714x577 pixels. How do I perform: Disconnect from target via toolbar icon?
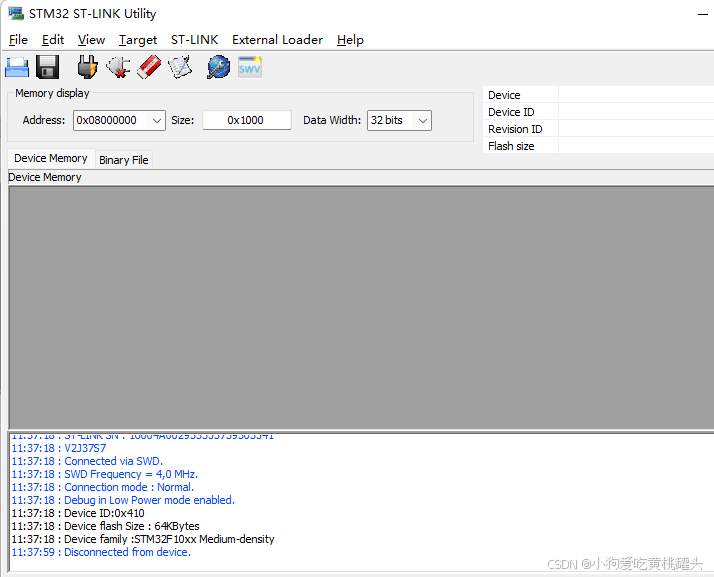click(x=118, y=67)
